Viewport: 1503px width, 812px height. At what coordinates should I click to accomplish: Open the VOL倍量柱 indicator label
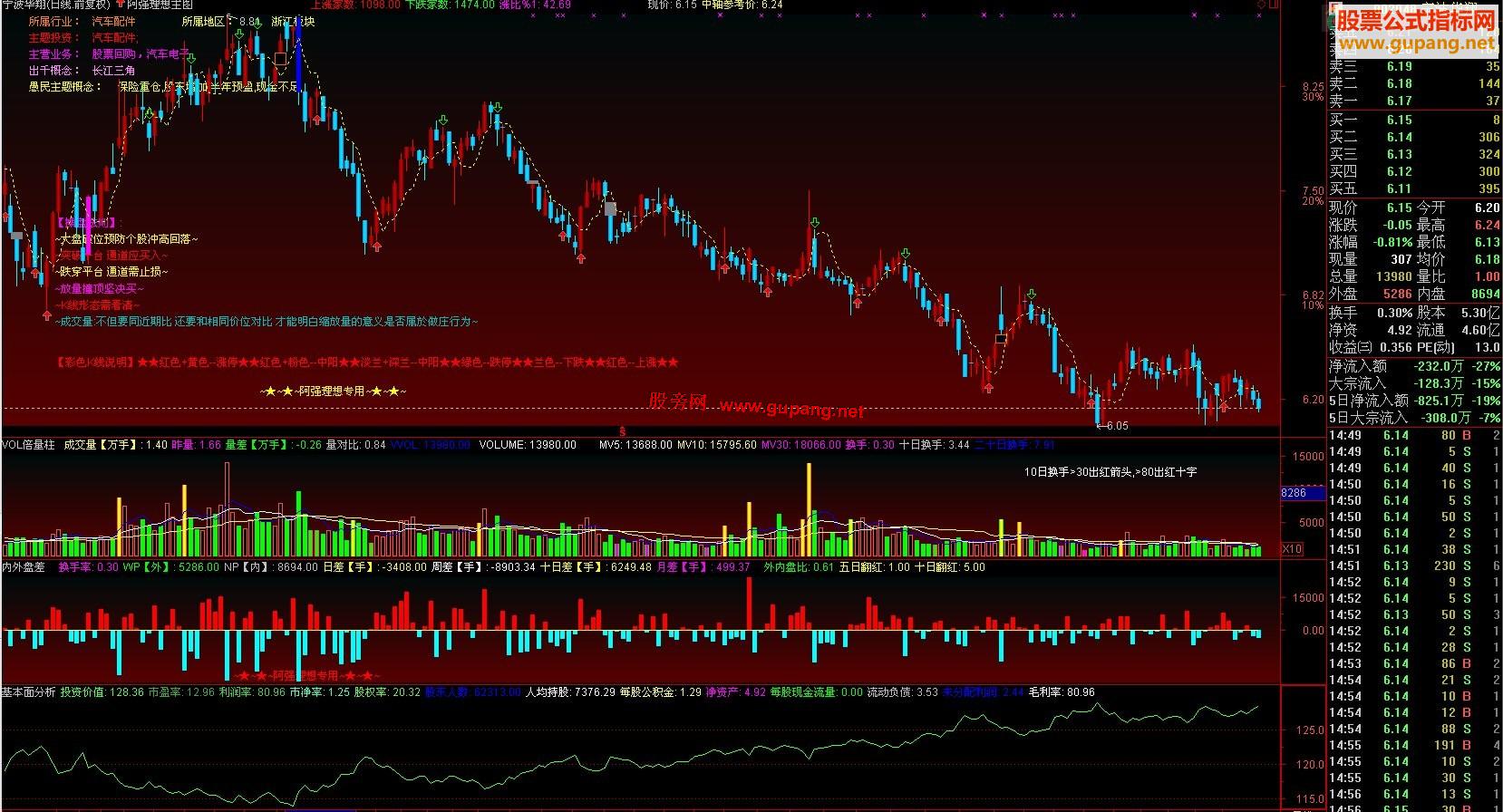click(x=28, y=445)
